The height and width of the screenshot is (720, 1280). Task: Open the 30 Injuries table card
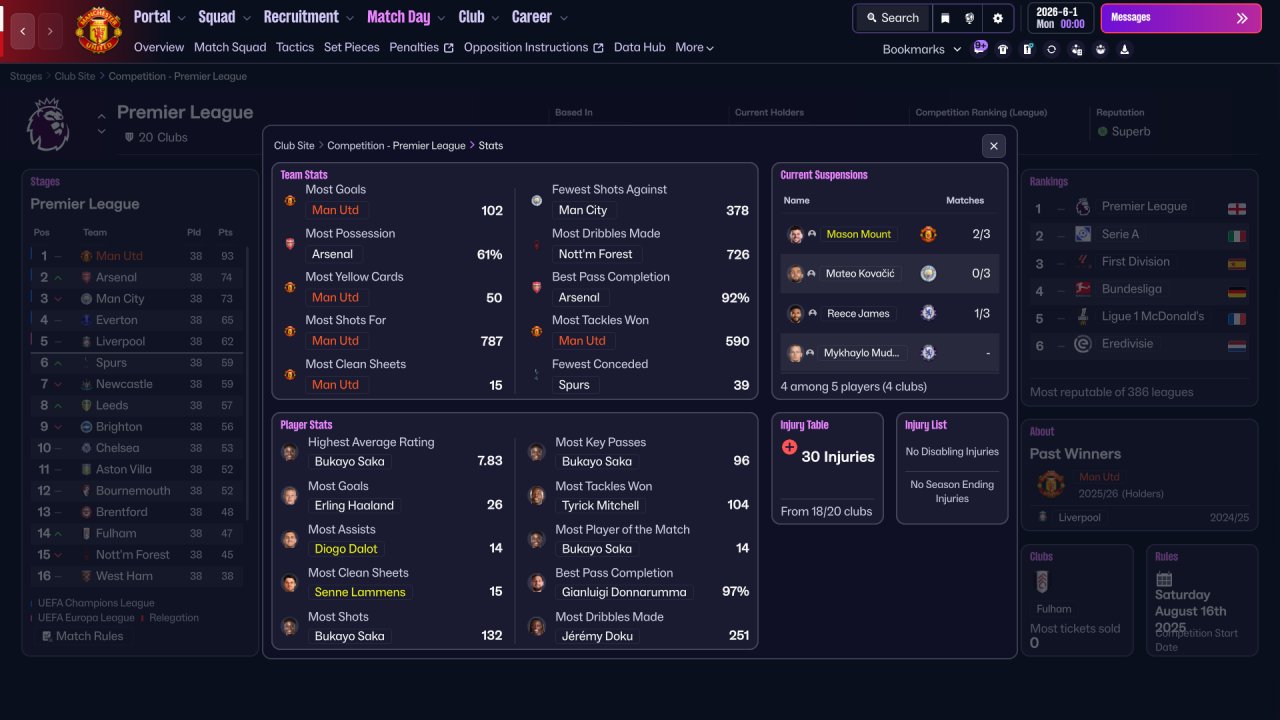click(827, 469)
